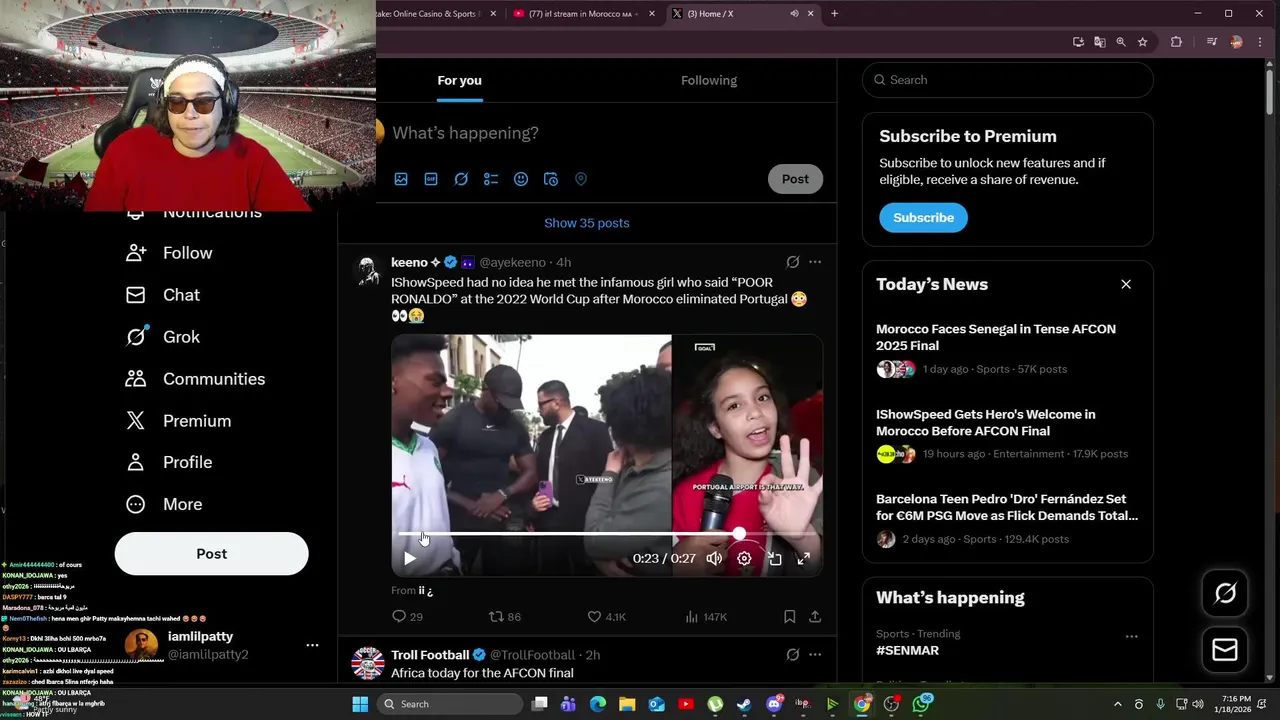Close the Today's News panel

[1126, 284]
